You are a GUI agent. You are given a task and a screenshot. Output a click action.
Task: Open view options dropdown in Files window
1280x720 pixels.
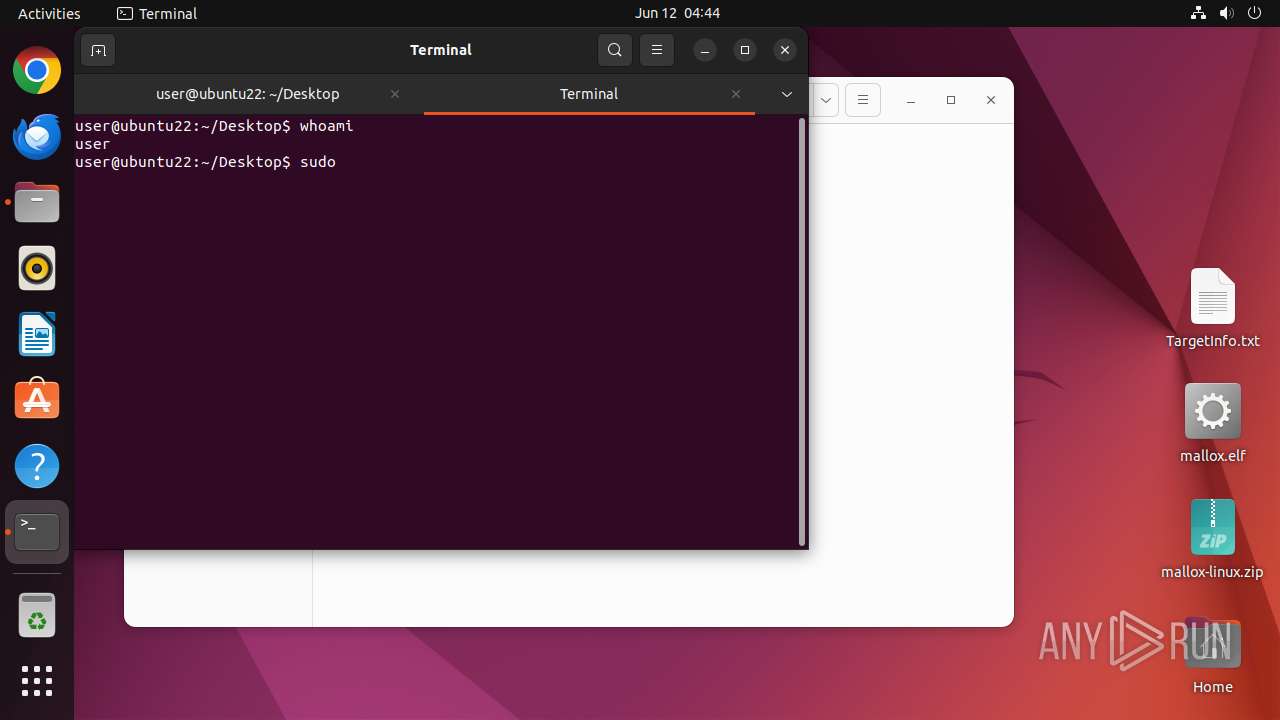pyautogui.click(x=827, y=100)
